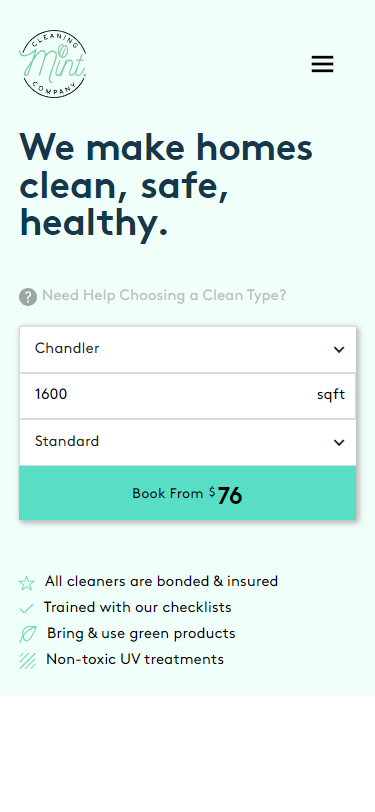The height and width of the screenshot is (812, 375).
Task: Click the Mint Cleaning Company logo
Action: point(53,64)
